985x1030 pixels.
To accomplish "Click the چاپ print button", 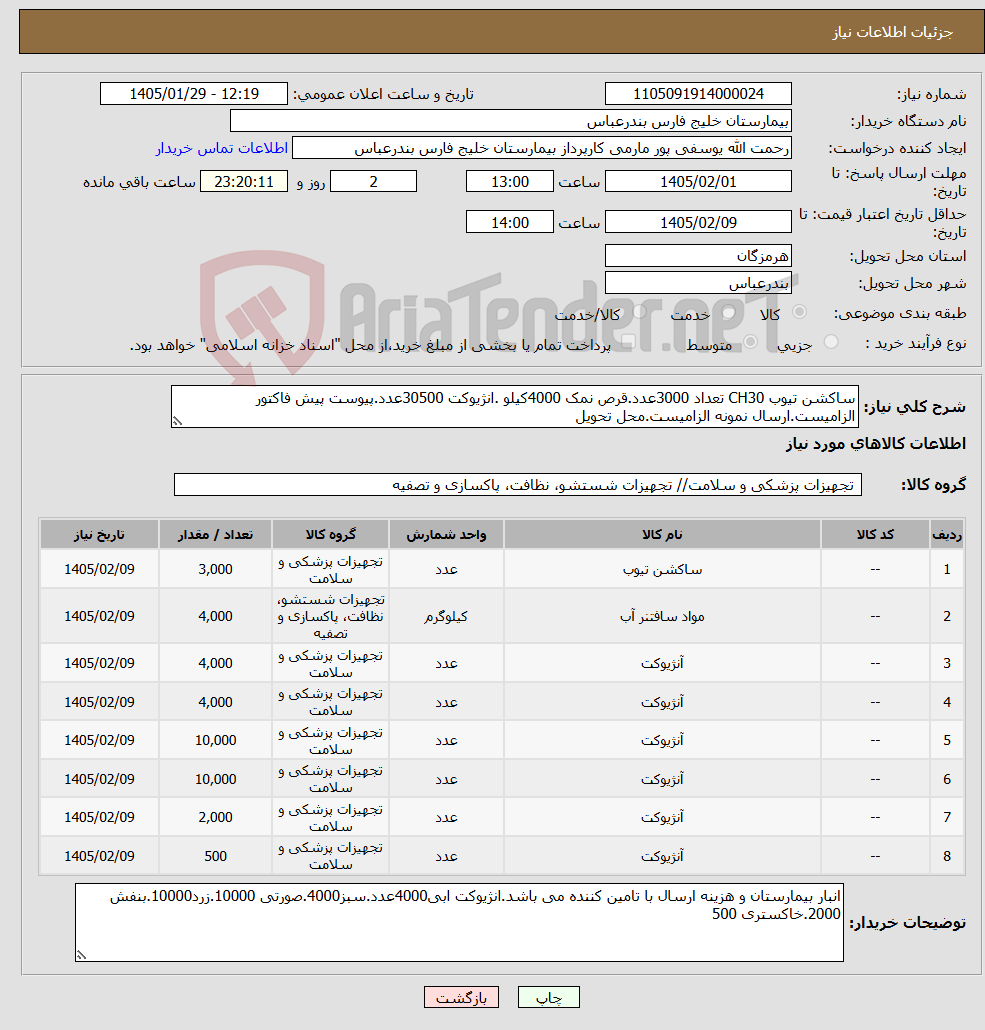I will [x=549, y=997].
